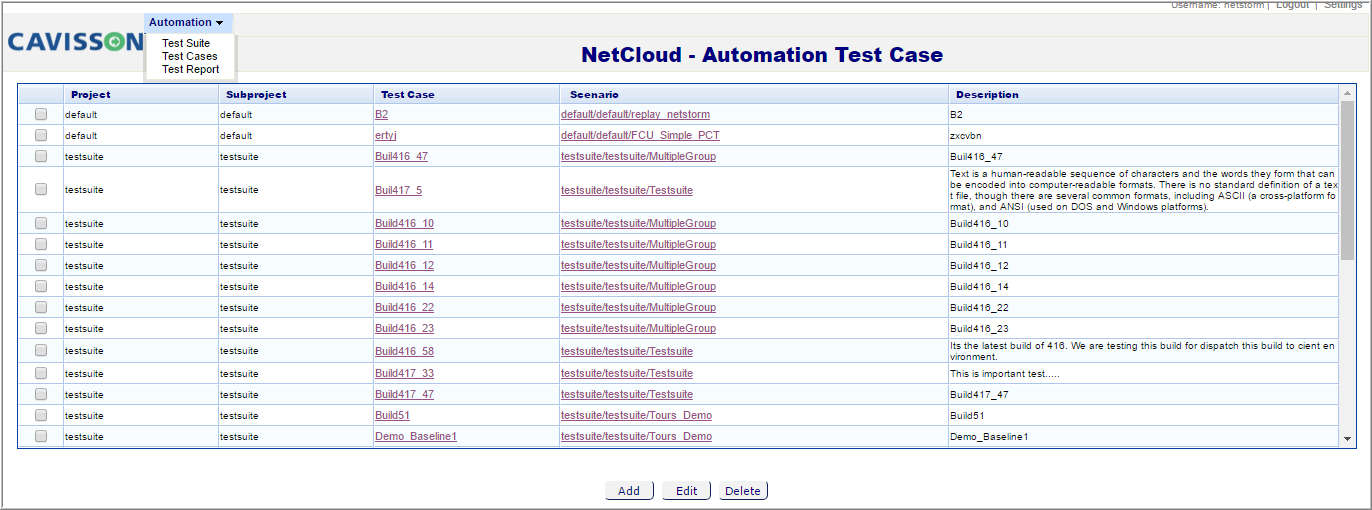Open the B2 test case link

[381, 115]
